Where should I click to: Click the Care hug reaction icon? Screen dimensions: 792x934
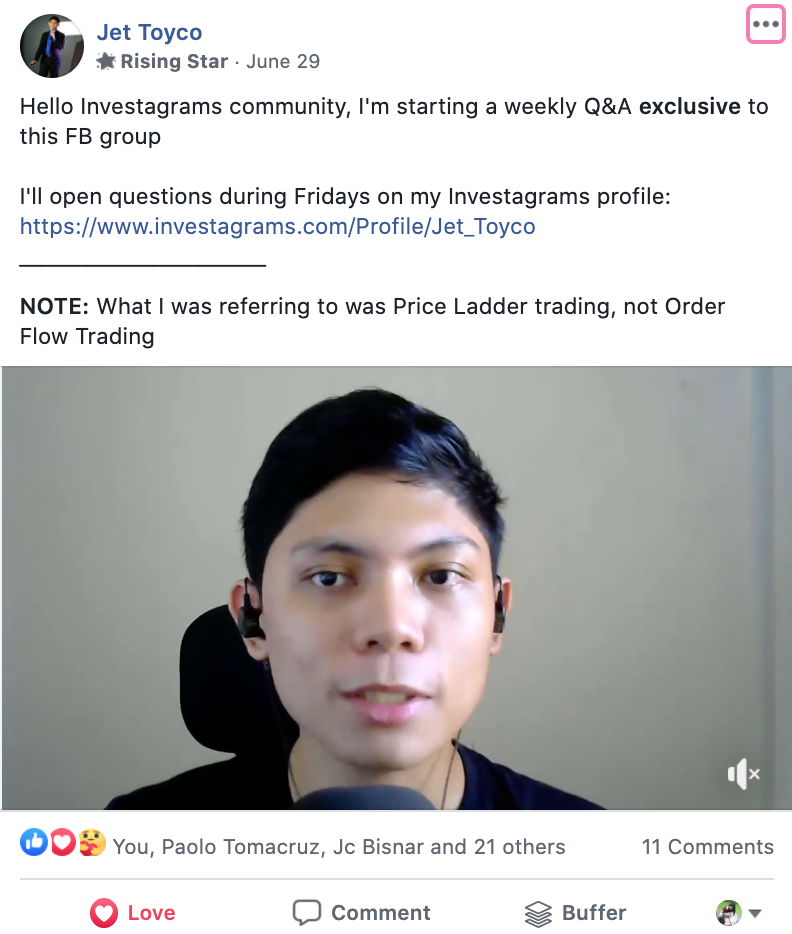click(x=91, y=842)
